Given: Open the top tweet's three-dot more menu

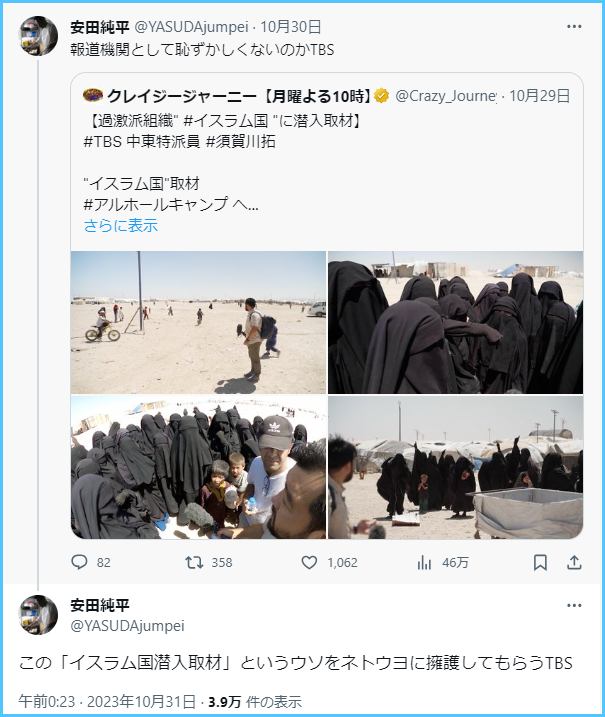Looking at the screenshot, I should (574, 27).
